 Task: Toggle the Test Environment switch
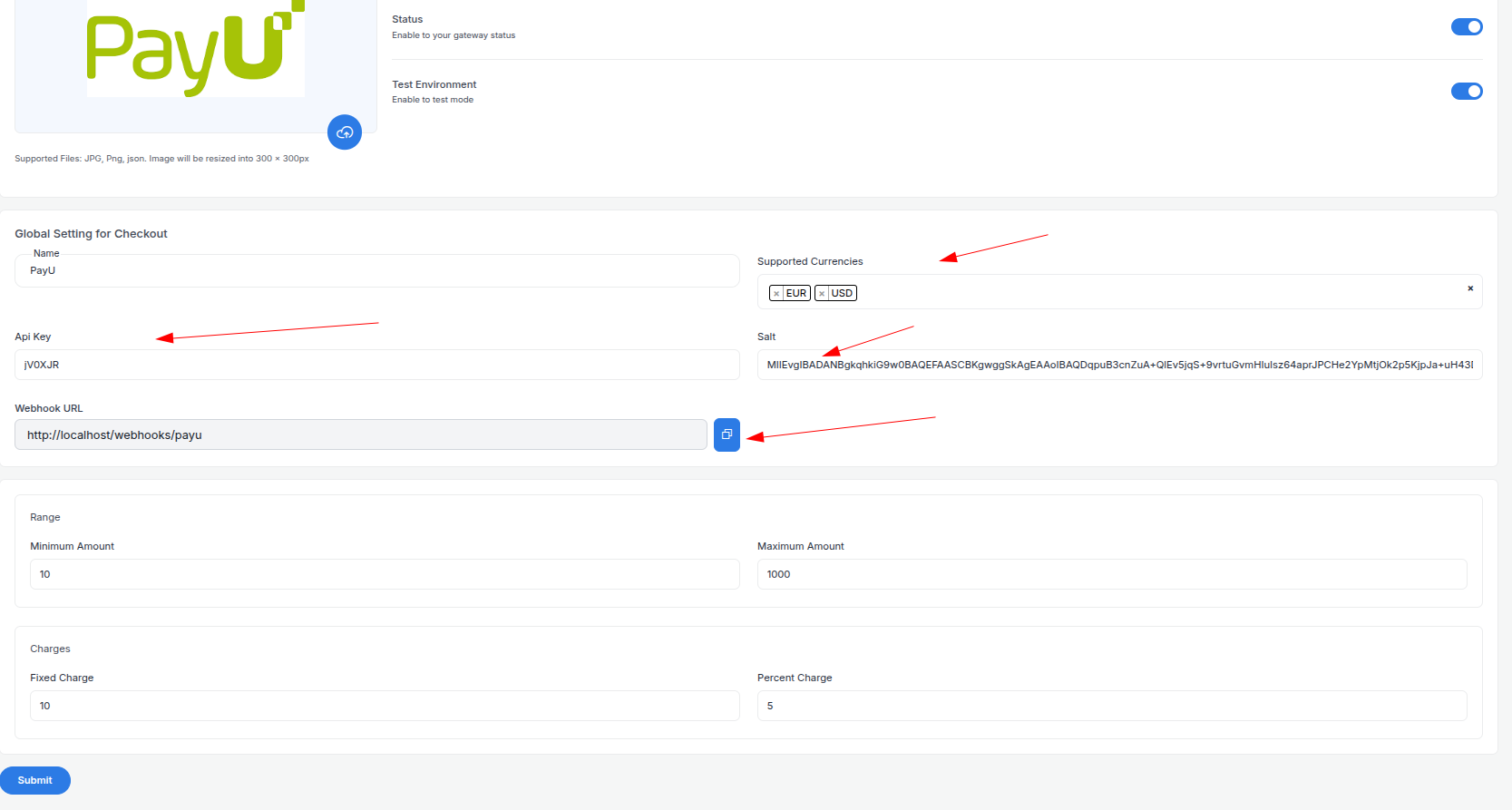[1467, 91]
